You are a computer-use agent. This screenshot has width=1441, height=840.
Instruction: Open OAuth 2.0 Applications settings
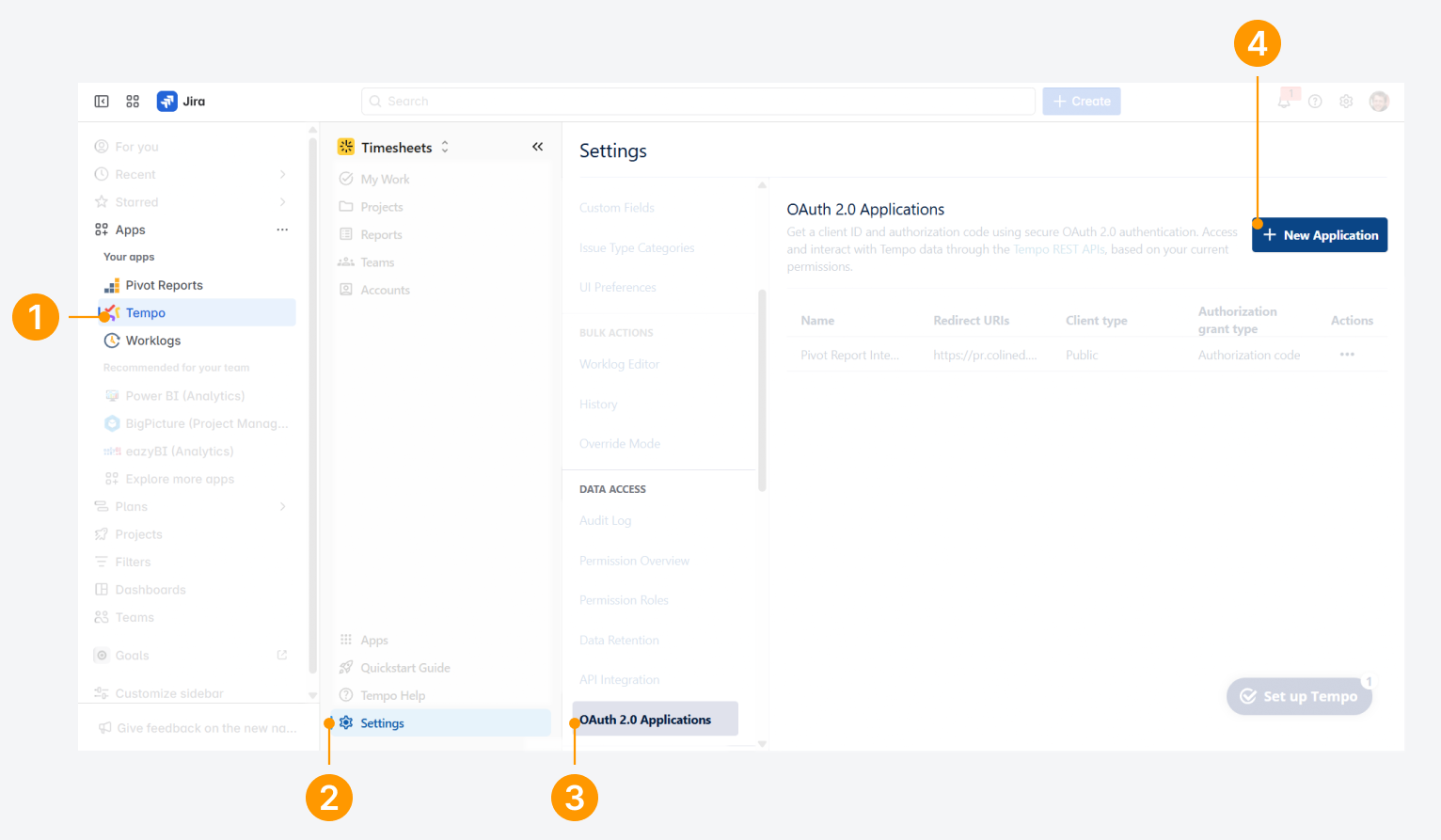pyautogui.click(x=656, y=720)
